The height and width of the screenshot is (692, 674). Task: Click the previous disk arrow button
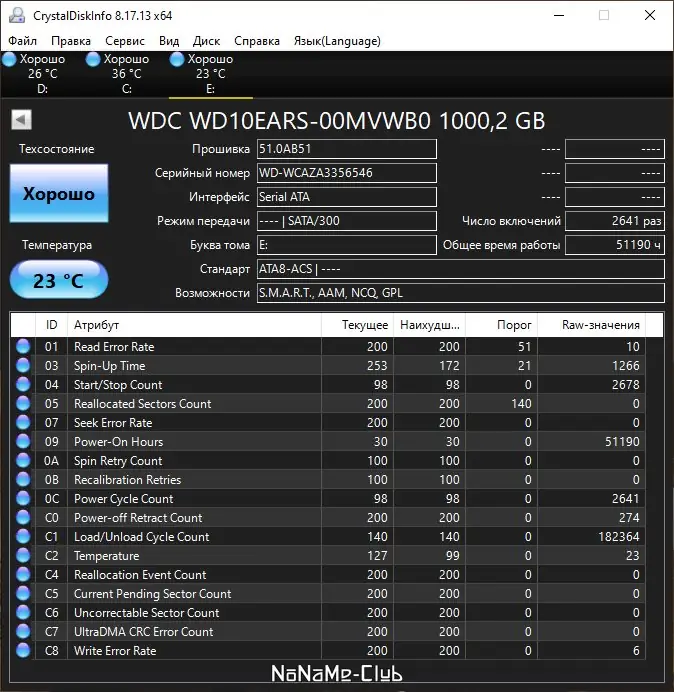click(21, 120)
